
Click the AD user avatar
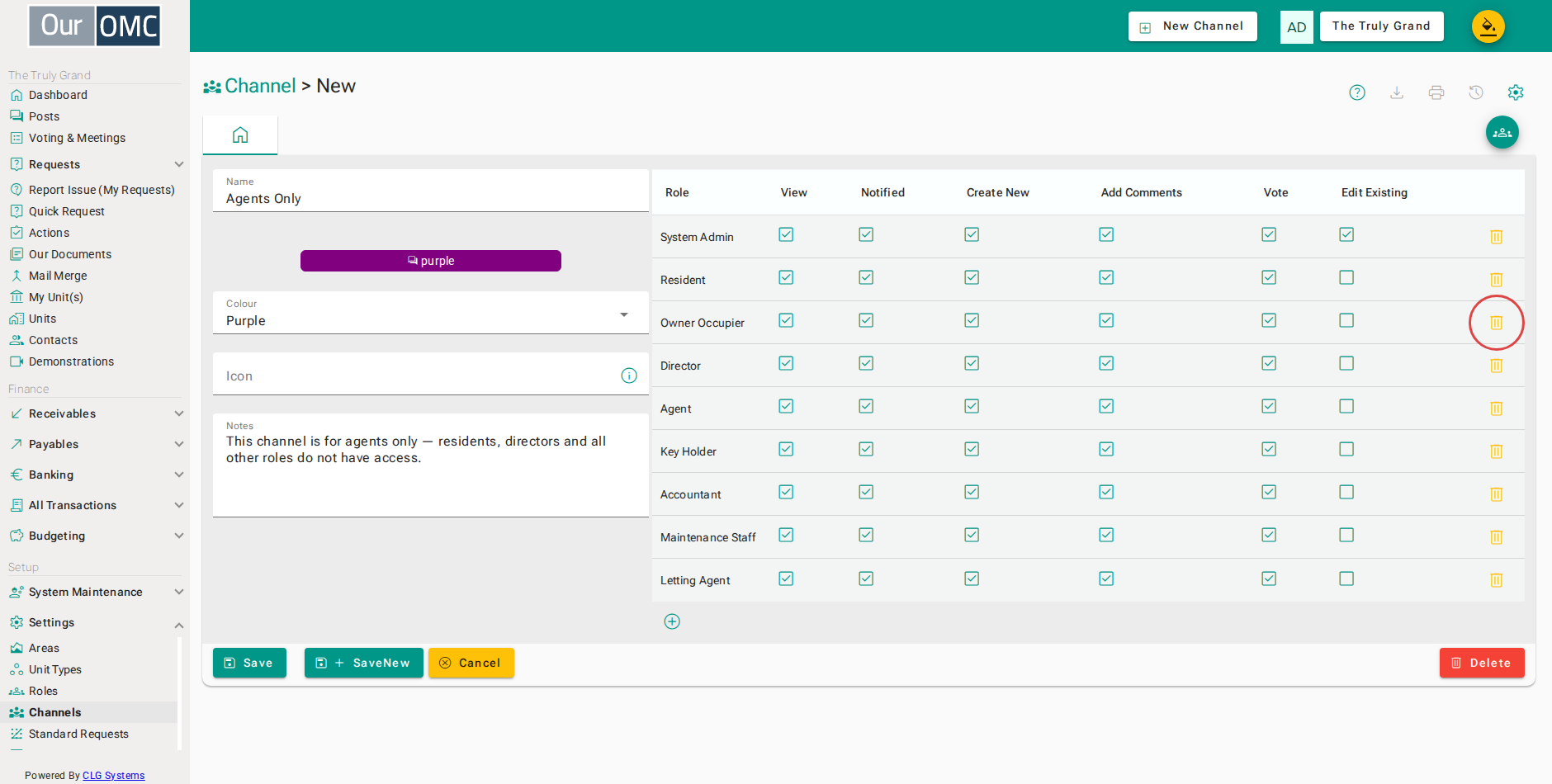1297,27
